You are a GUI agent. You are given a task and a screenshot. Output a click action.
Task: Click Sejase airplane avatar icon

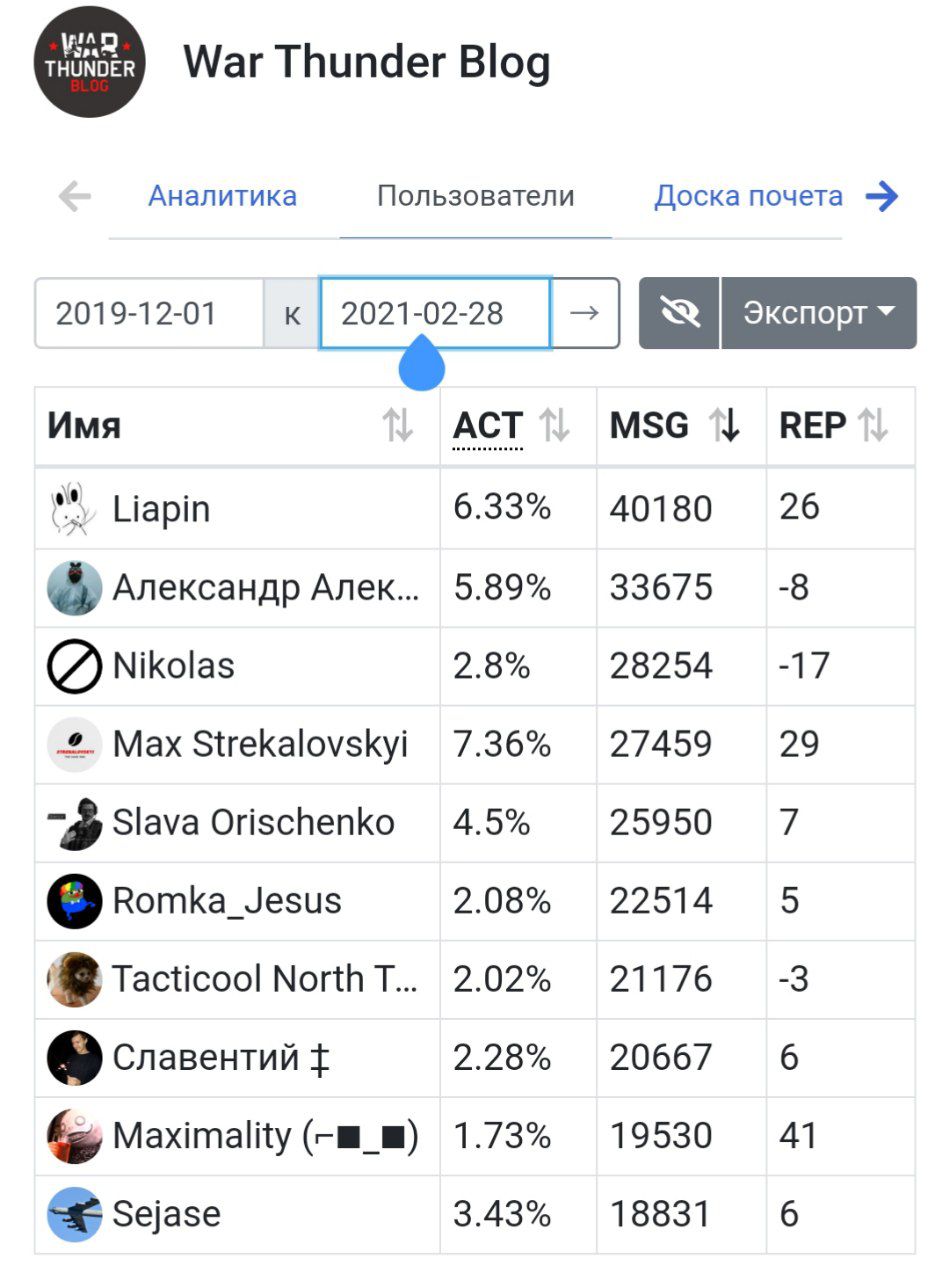coord(74,1214)
